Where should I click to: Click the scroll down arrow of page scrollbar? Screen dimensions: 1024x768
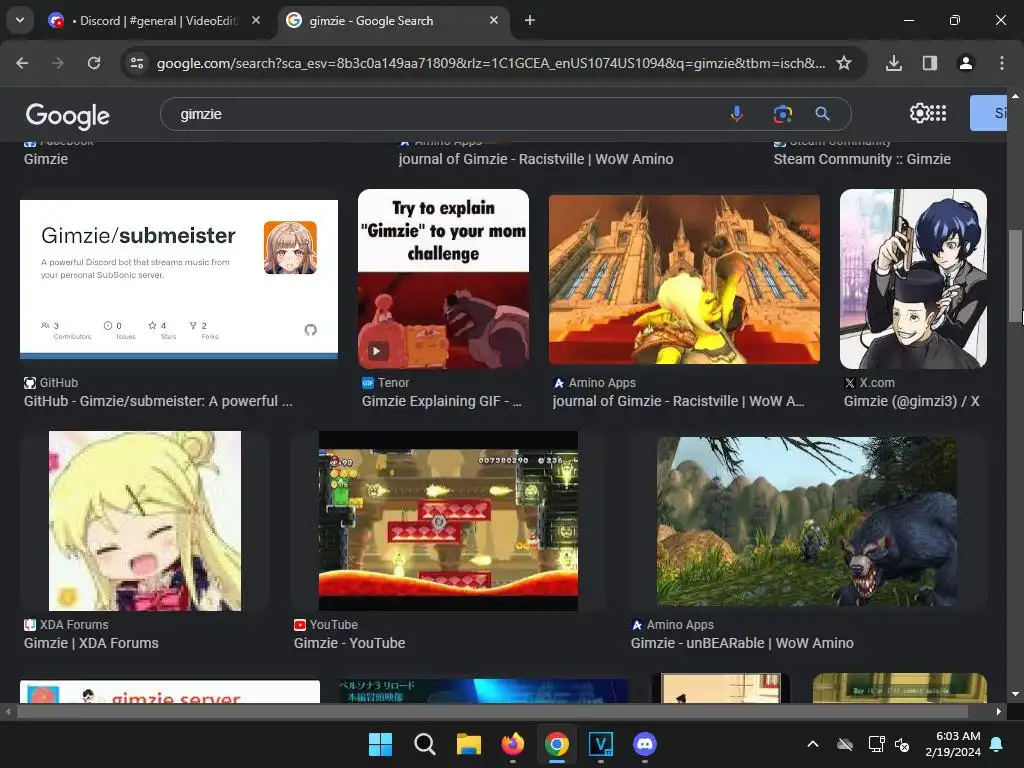pos(1015,694)
